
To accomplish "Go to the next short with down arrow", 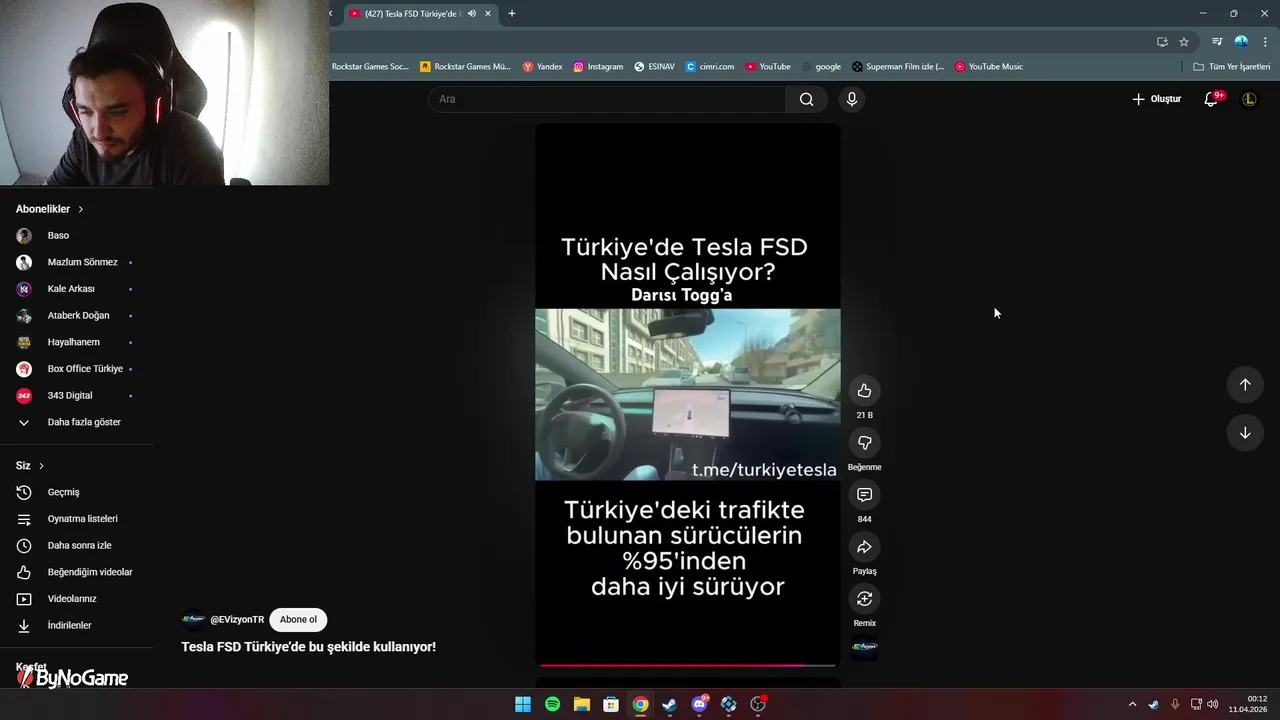I will click(x=1245, y=433).
